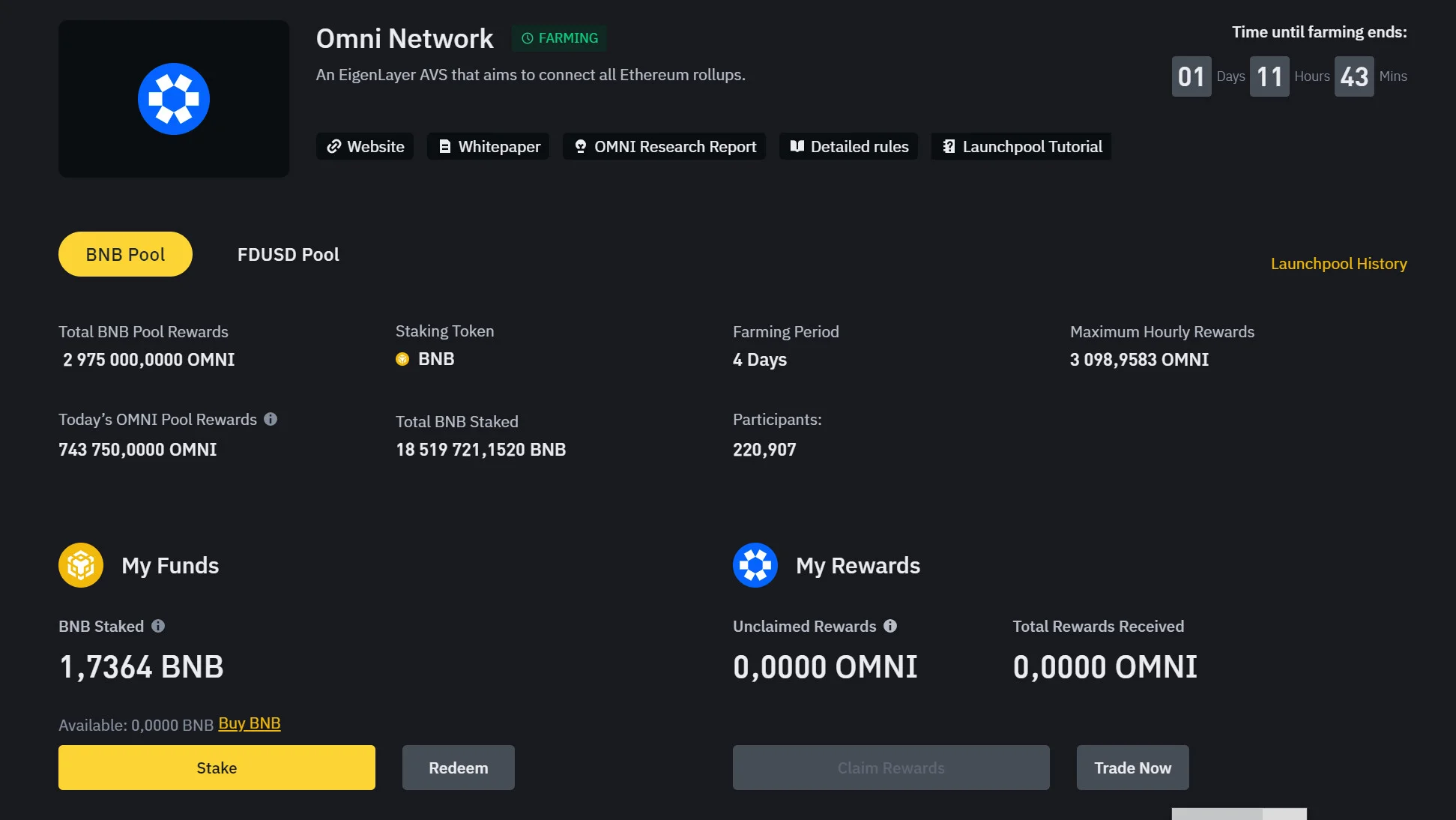Screen dimensions: 1456x820
Task: Click the 'Staking Token' label
Action: tap(445, 331)
